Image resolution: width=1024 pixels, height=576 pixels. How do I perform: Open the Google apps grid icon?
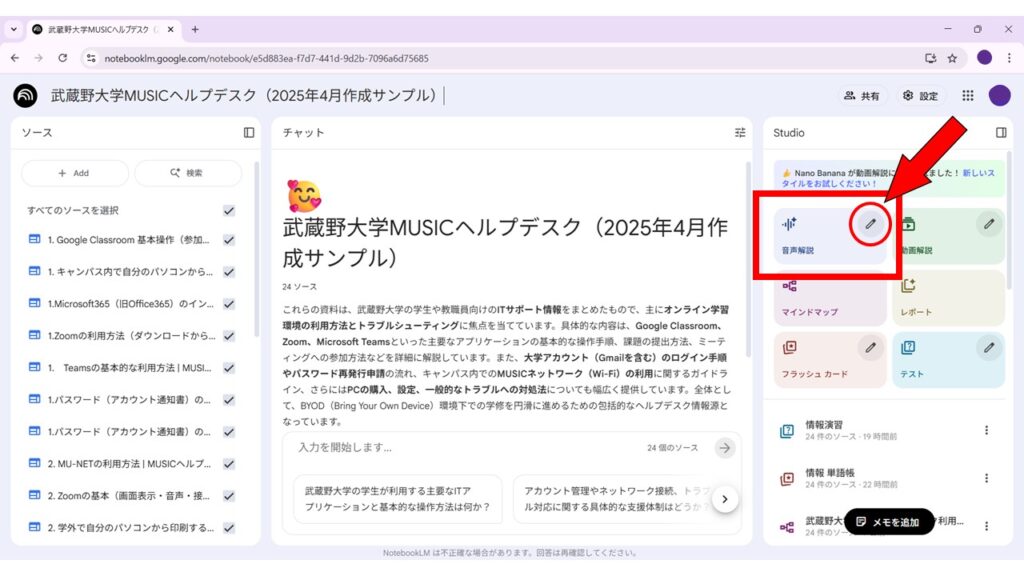(x=967, y=96)
